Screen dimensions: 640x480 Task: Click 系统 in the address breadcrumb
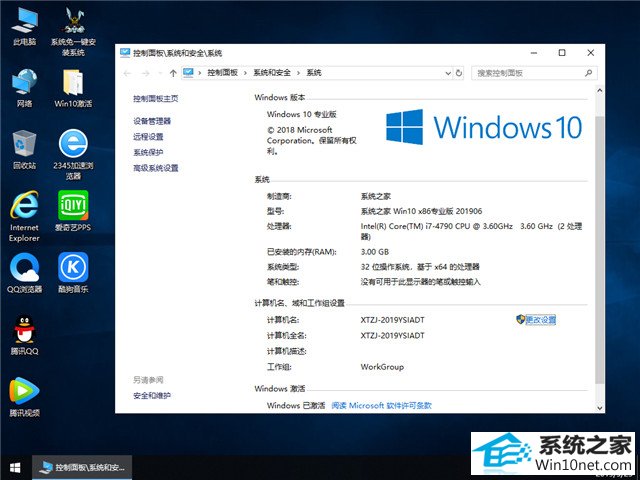click(314, 73)
